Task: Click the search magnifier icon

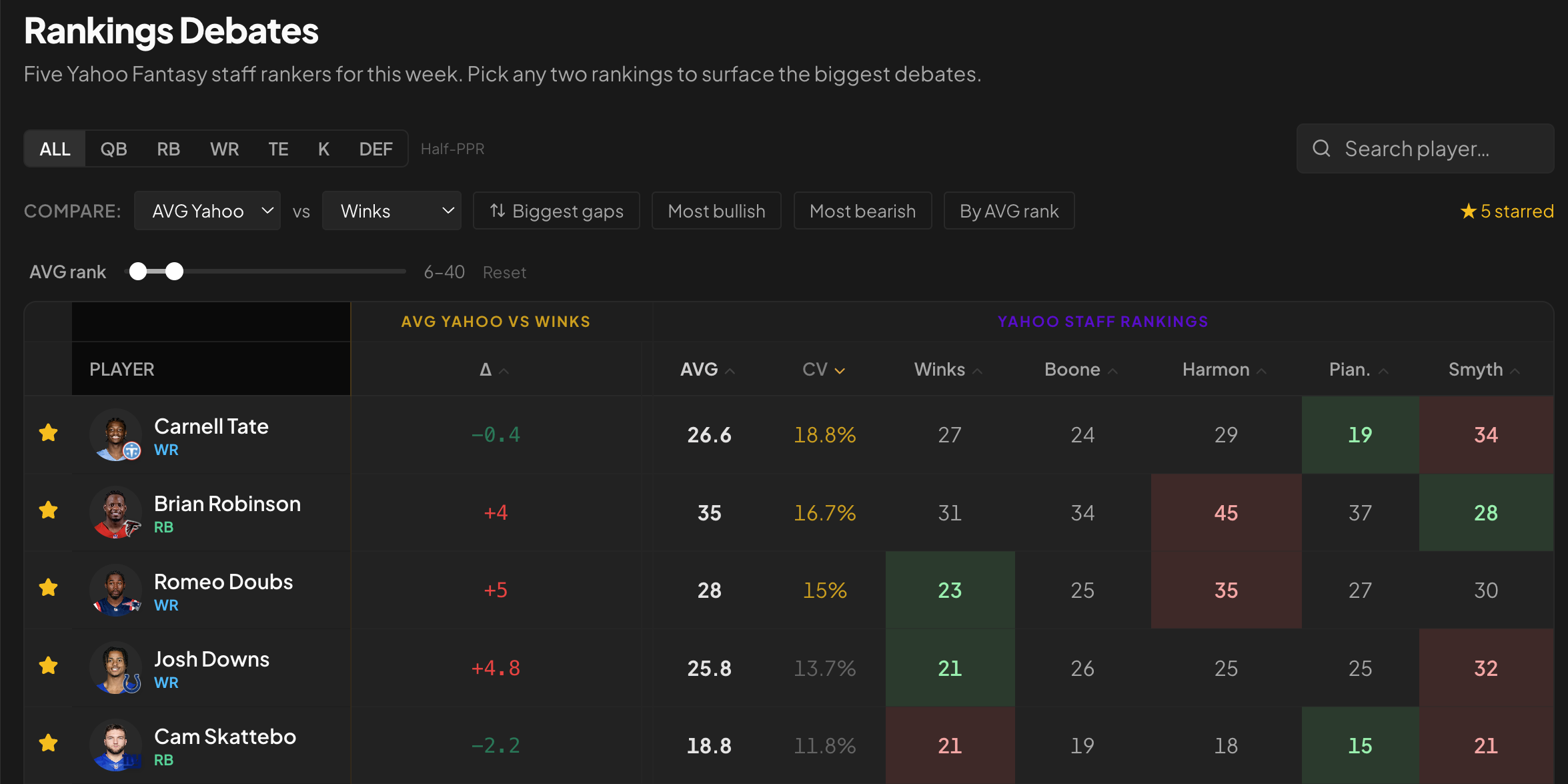Action: (x=1321, y=148)
